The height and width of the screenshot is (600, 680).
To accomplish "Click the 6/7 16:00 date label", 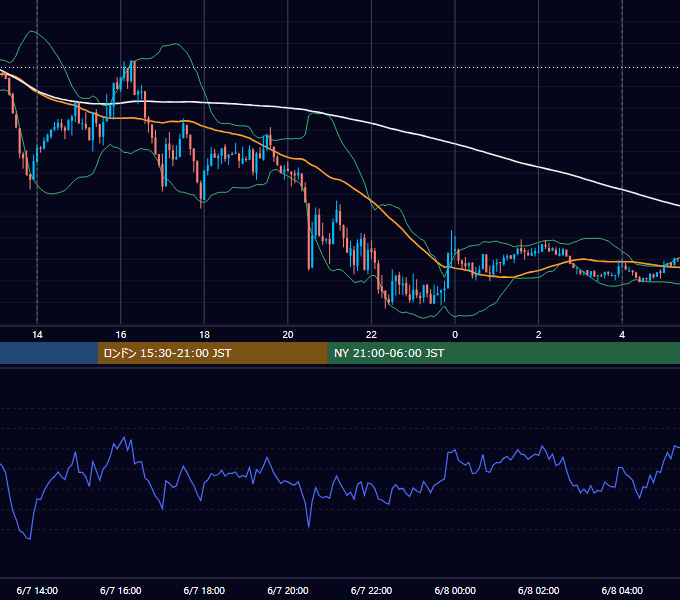I will coord(121,590).
